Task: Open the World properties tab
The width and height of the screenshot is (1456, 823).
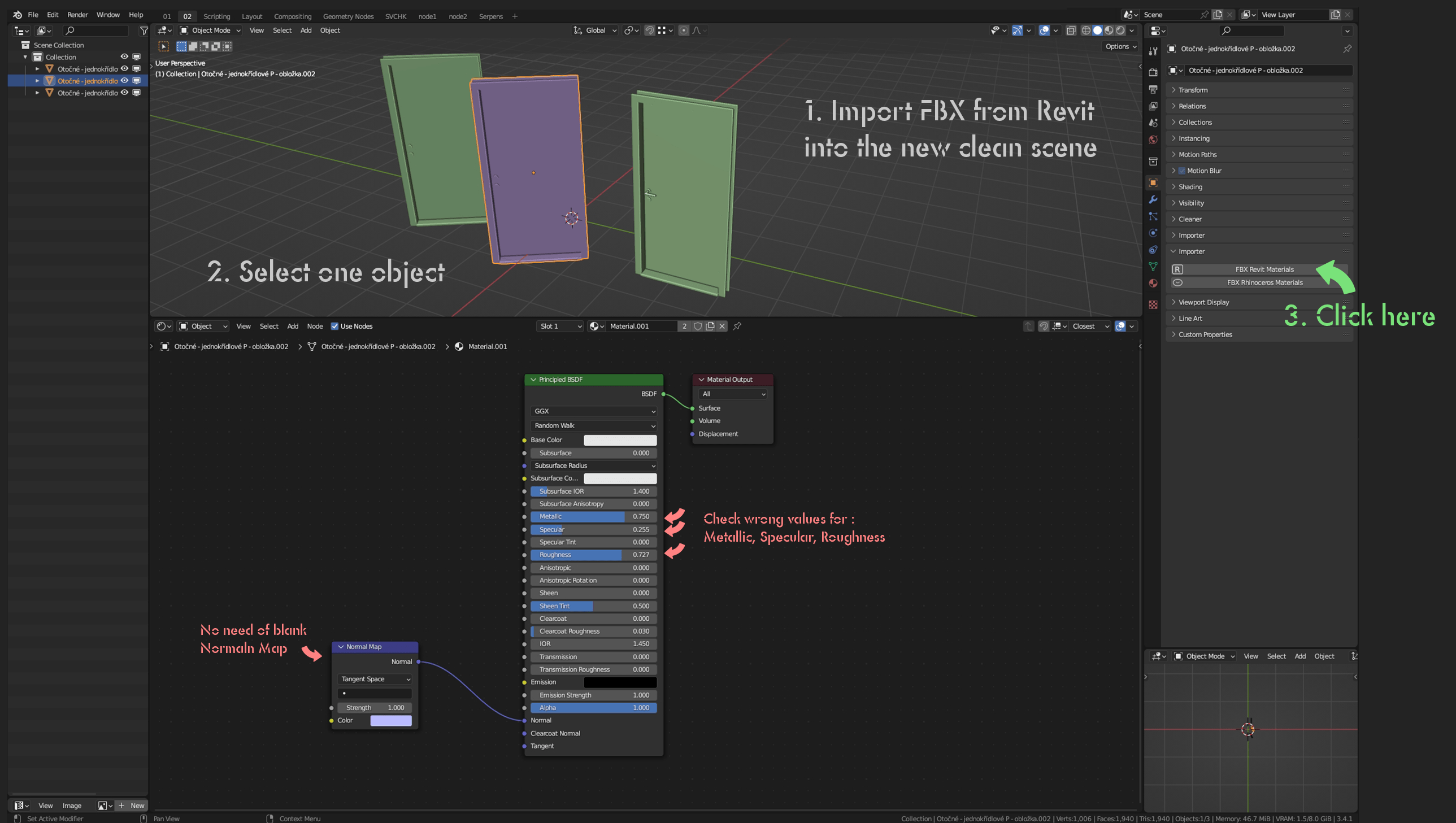Action: 1153,140
